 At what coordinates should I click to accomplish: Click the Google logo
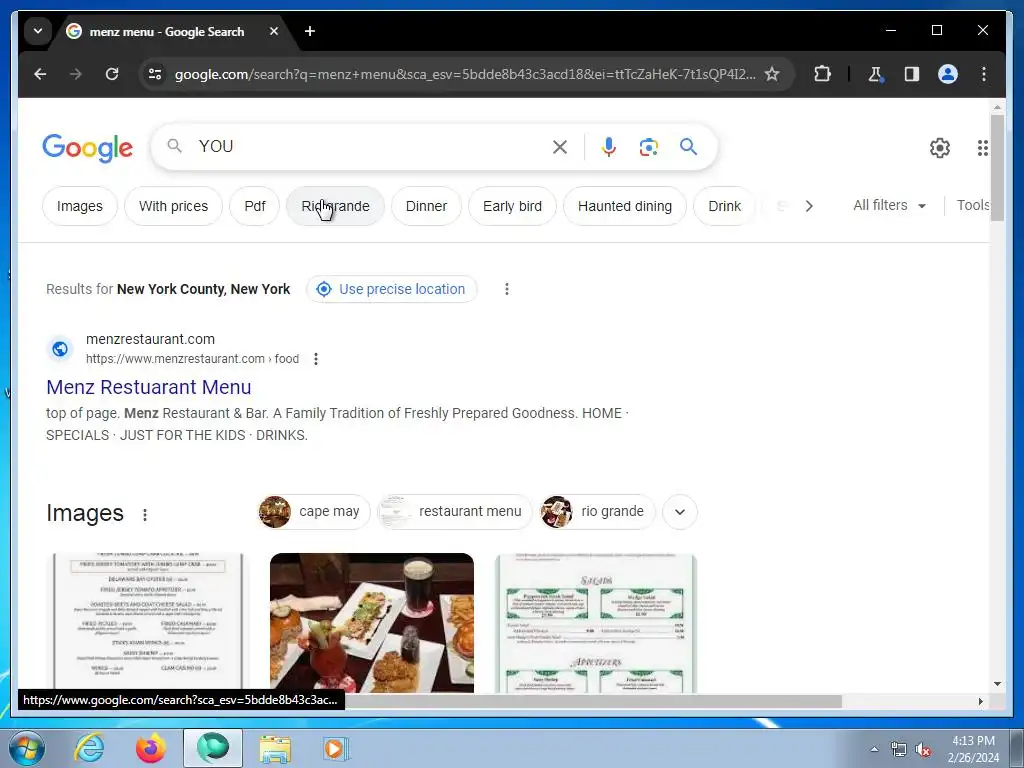tap(88, 148)
